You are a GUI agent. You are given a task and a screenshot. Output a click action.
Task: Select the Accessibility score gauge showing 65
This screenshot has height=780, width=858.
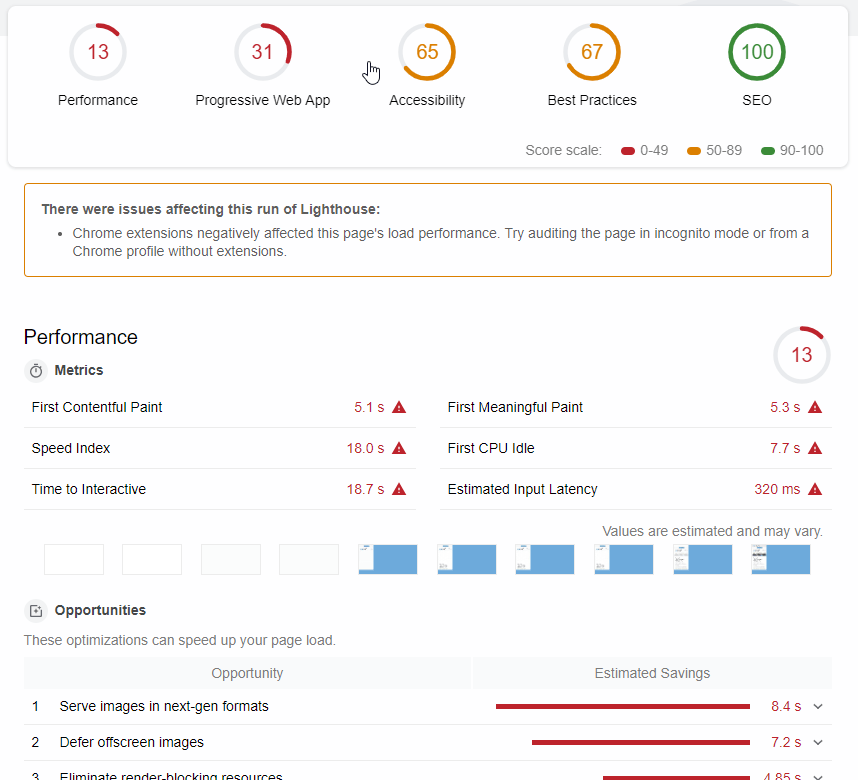pyautogui.click(x=427, y=52)
